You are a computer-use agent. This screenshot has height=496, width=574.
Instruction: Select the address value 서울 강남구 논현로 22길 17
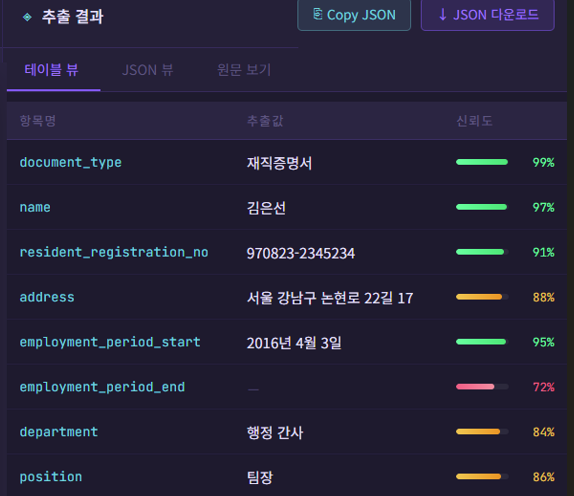pyautogui.click(x=330, y=298)
